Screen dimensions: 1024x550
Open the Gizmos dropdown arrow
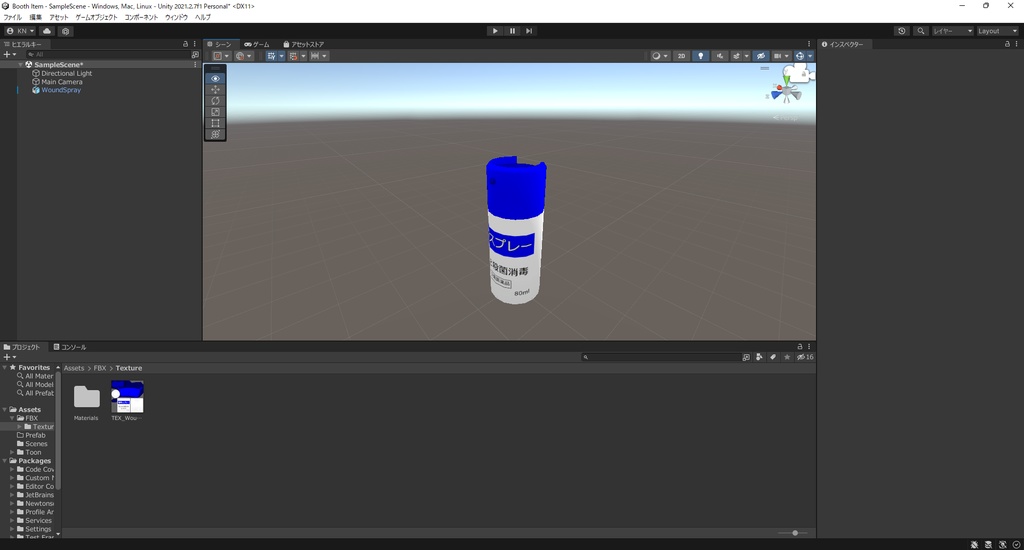(810, 56)
